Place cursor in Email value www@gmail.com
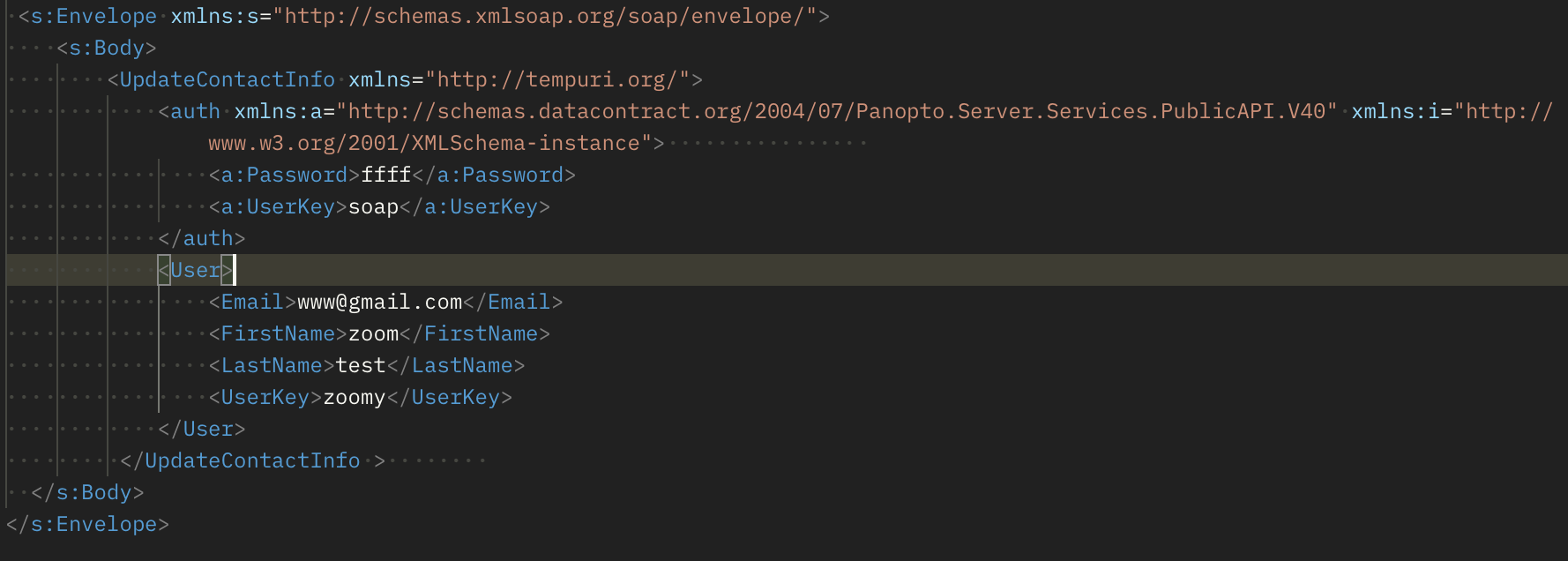 pos(380,302)
